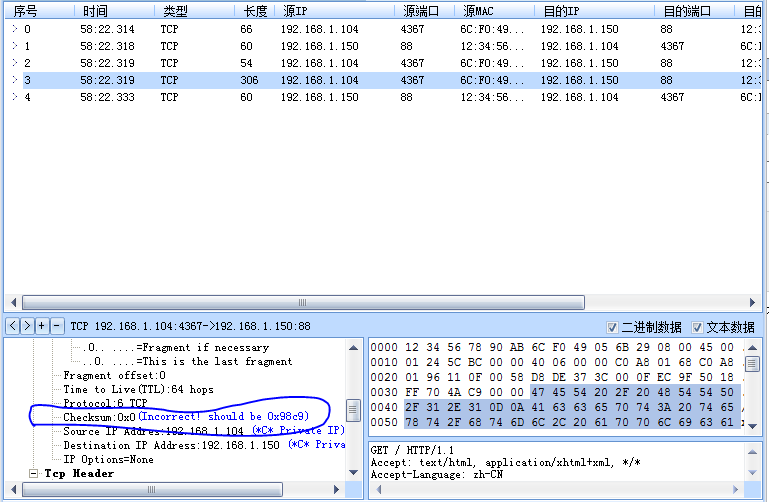Sort by the 目的IP column header
769x502 pixels.
point(595,11)
